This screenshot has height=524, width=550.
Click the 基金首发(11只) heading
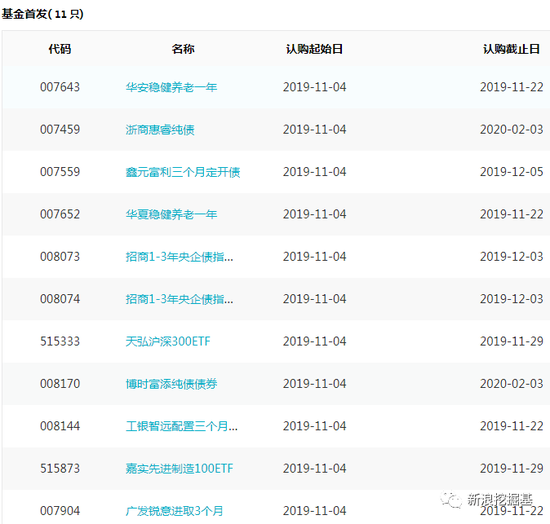coord(42,14)
